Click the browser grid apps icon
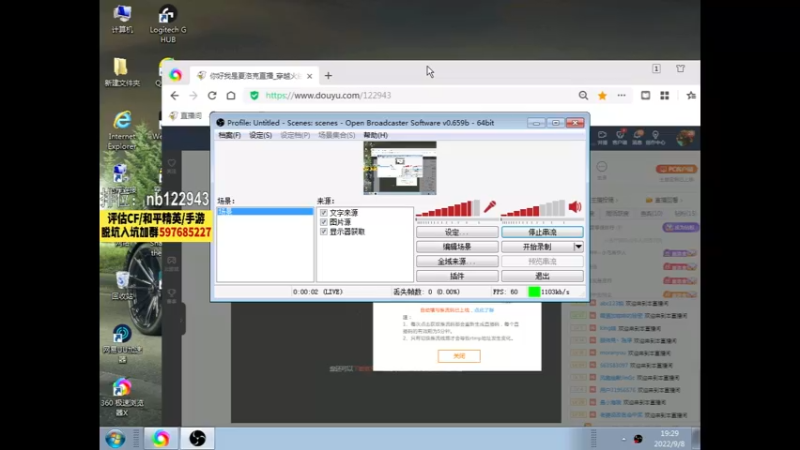 [664, 95]
